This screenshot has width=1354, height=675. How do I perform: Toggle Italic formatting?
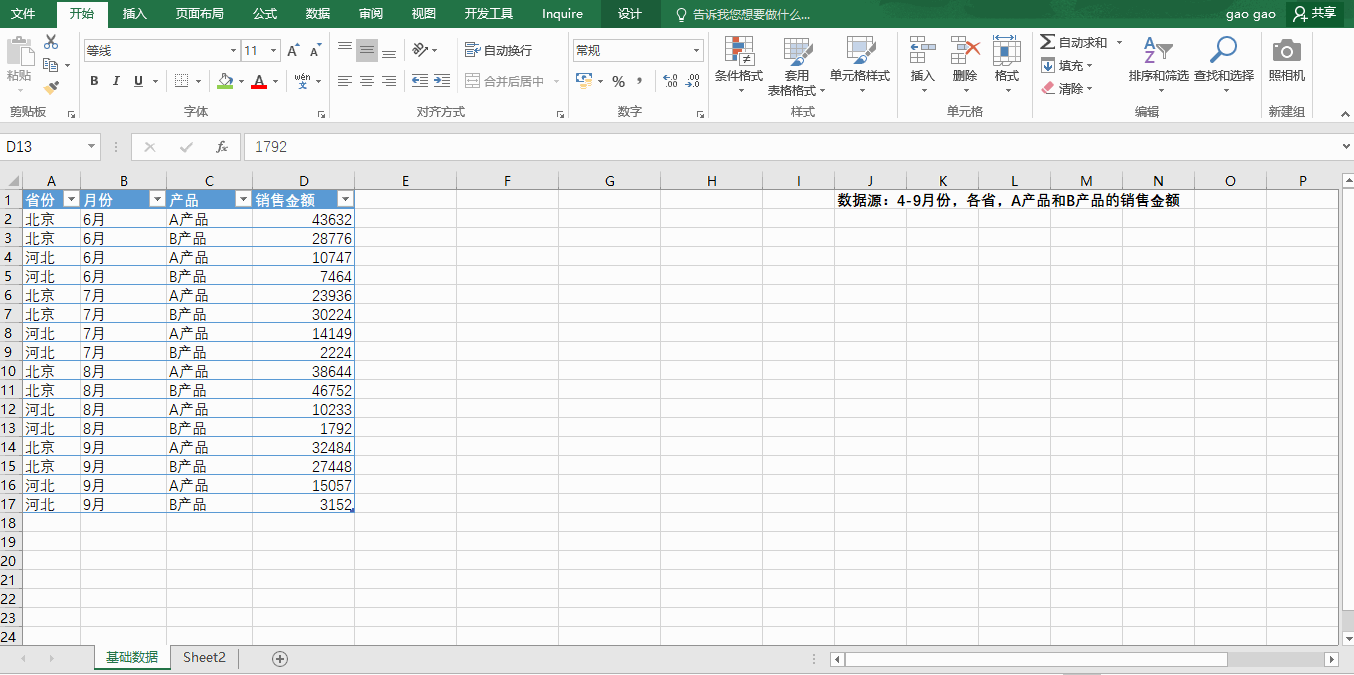pyautogui.click(x=116, y=81)
